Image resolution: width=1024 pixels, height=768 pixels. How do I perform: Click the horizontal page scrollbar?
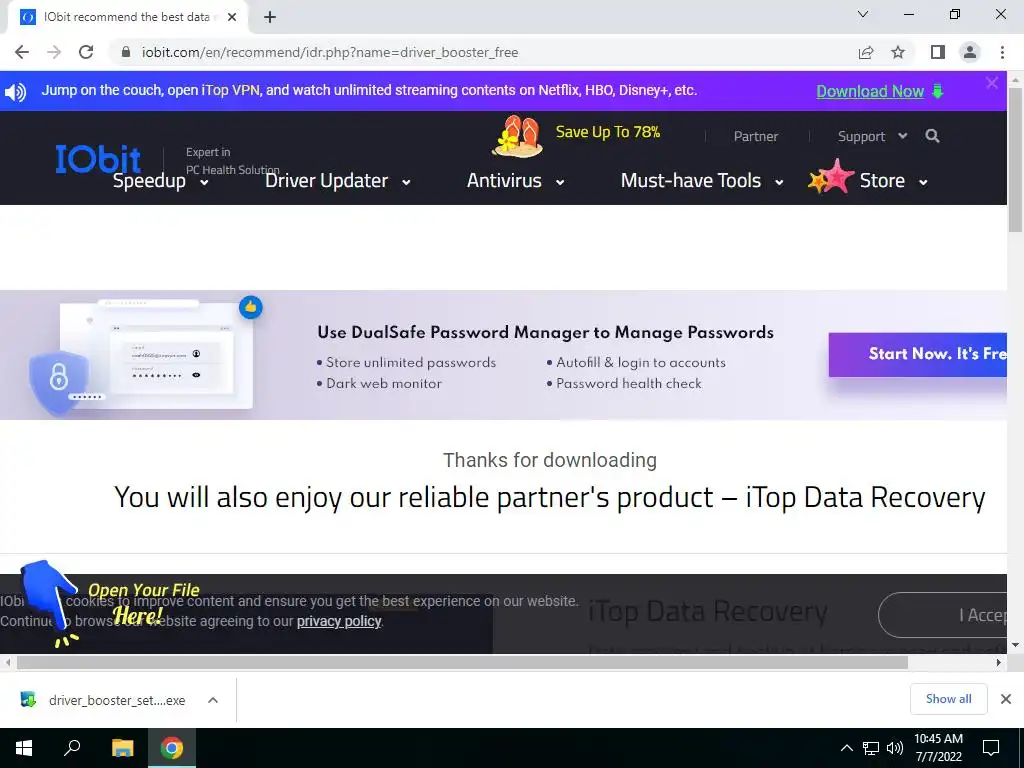pos(462,662)
